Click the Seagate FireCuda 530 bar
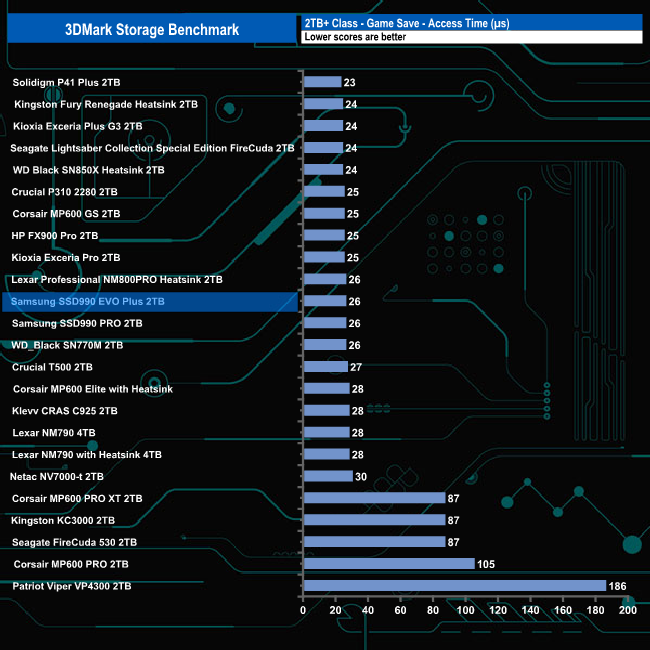 pos(375,541)
